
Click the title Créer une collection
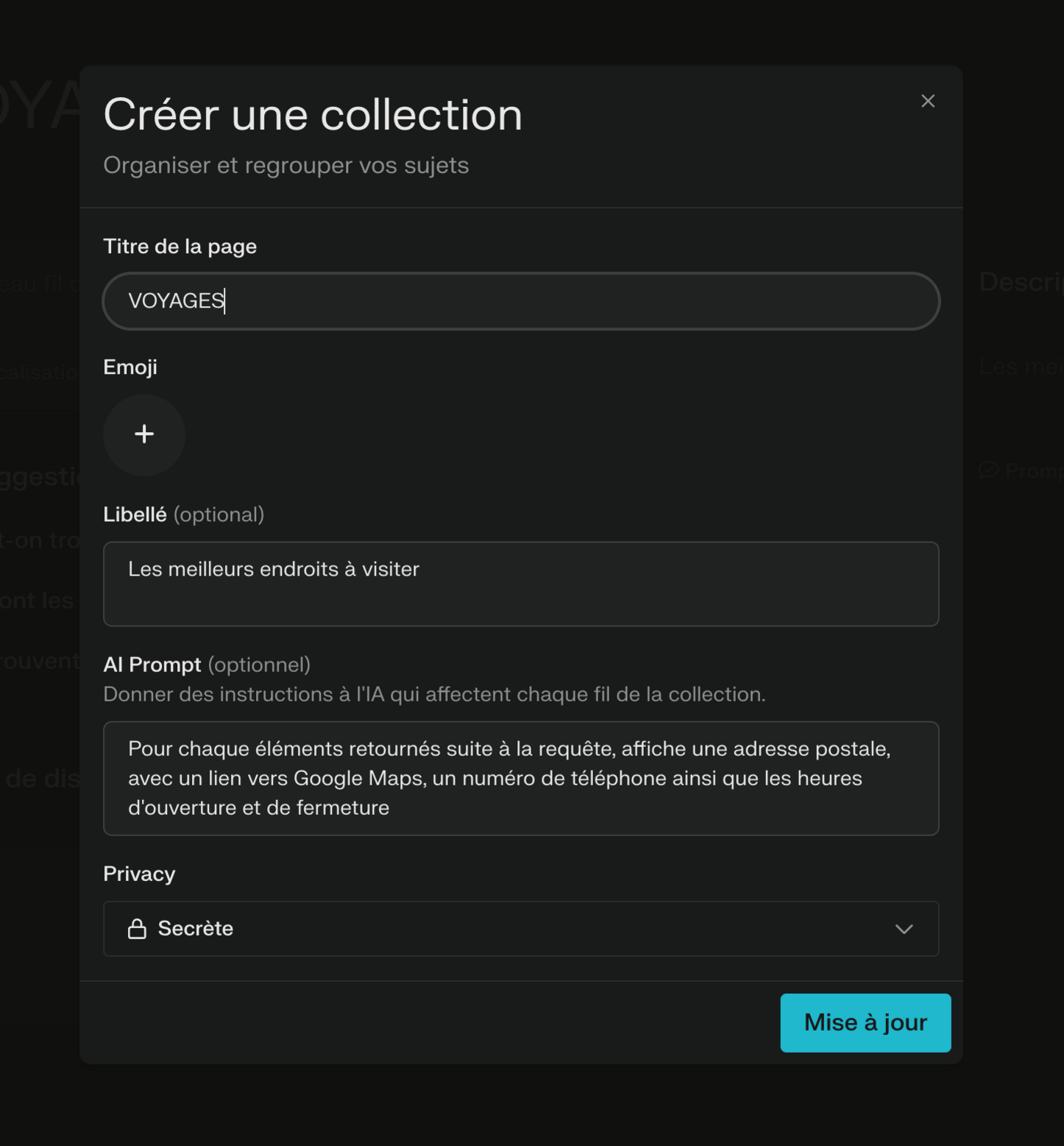coord(313,114)
